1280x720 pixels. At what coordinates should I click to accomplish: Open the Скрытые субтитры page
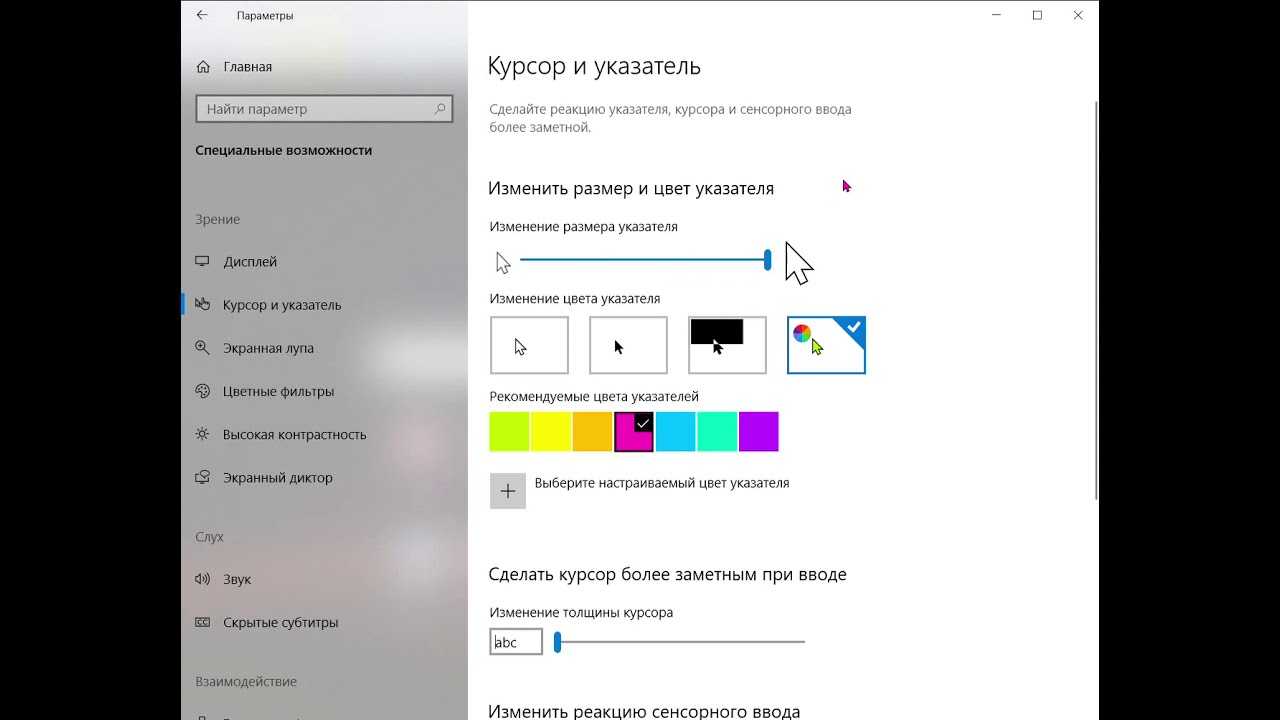click(267, 622)
